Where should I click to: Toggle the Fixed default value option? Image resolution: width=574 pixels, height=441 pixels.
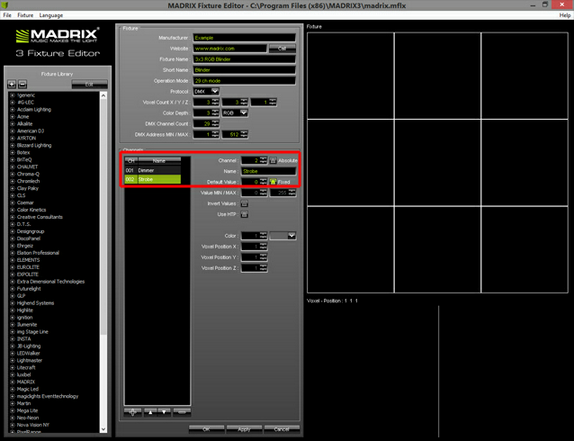(273, 182)
